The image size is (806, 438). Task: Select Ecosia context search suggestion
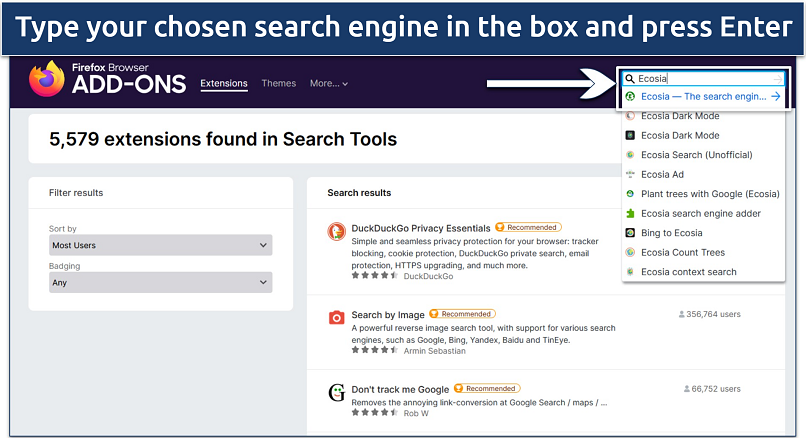point(688,272)
